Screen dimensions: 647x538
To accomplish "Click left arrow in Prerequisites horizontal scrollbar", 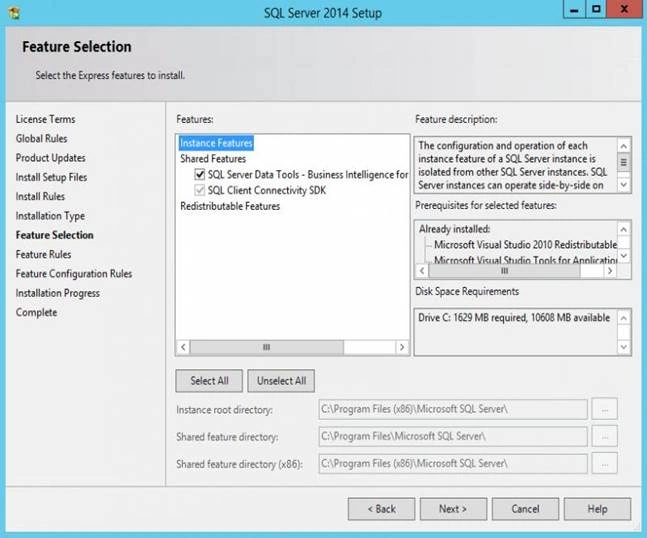I will (422, 271).
